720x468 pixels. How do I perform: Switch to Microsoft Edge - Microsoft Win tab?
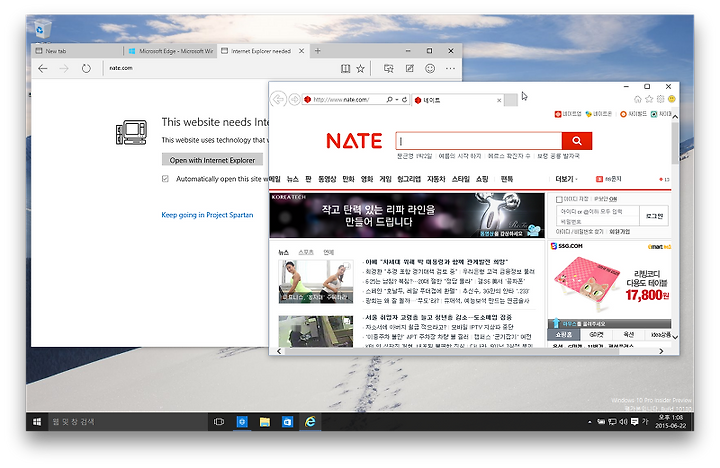[x=171, y=51]
